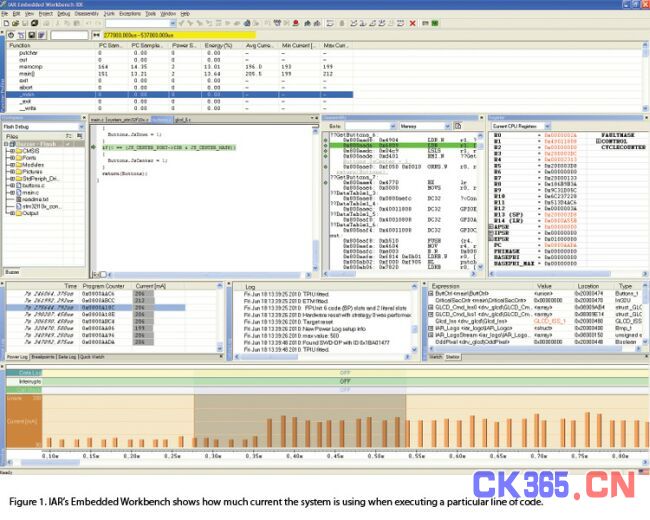The image size is (650, 520).
Task: Click the workspace build-status column icon
Action: 79,136
